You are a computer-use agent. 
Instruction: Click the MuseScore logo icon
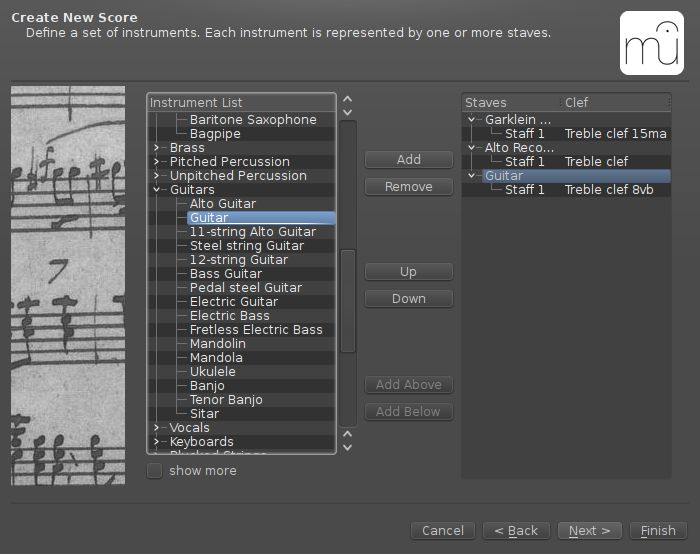point(651,43)
